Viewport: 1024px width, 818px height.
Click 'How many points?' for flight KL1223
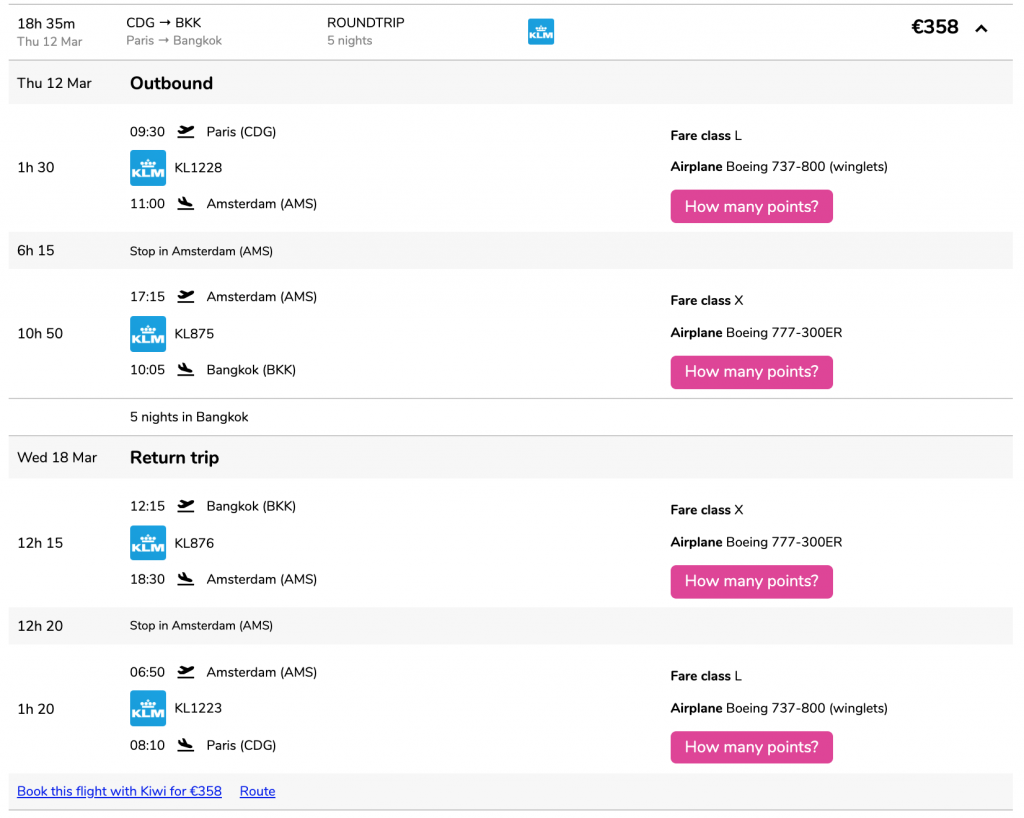click(751, 747)
